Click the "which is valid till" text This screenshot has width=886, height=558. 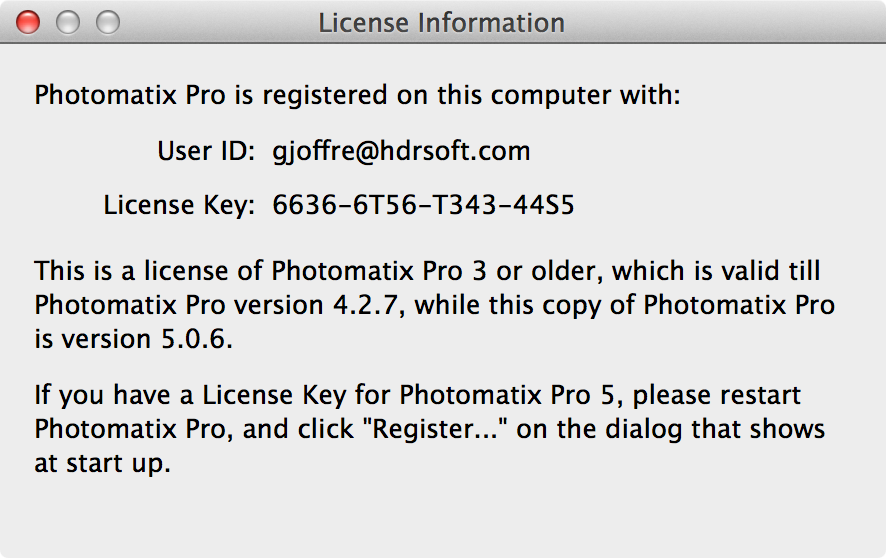click(716, 271)
